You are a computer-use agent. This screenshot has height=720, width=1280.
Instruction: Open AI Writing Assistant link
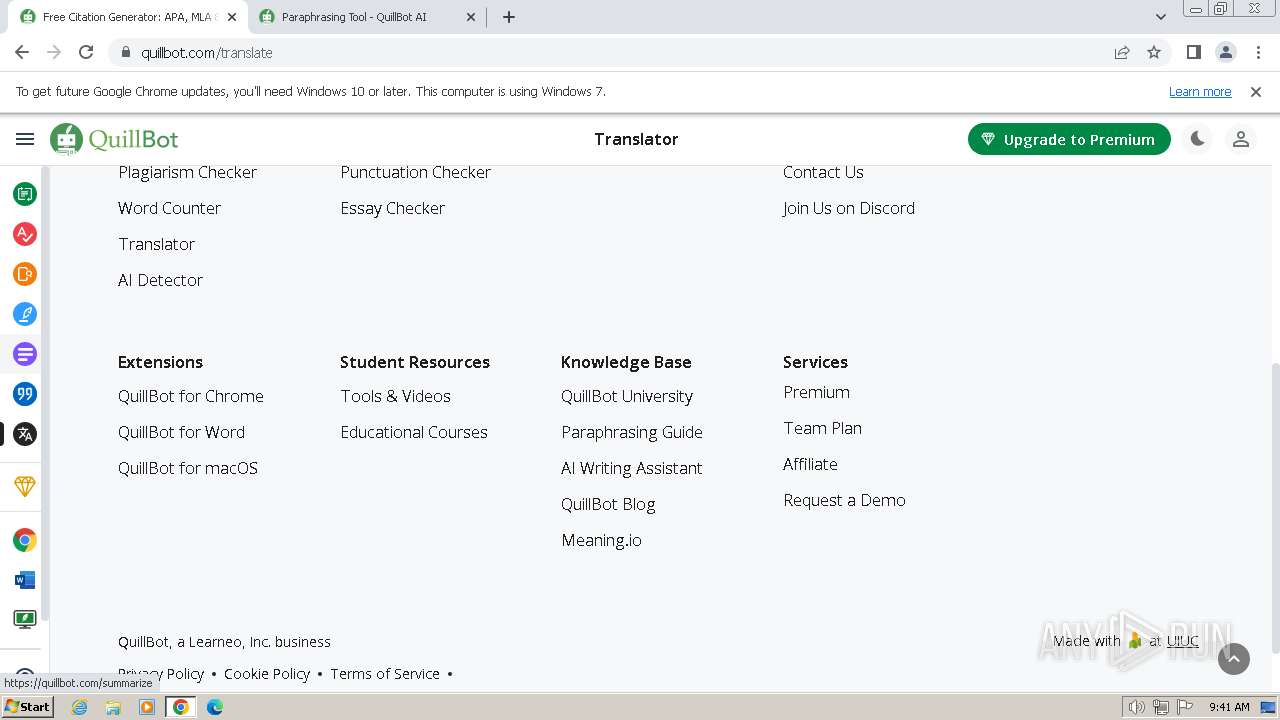pos(632,468)
